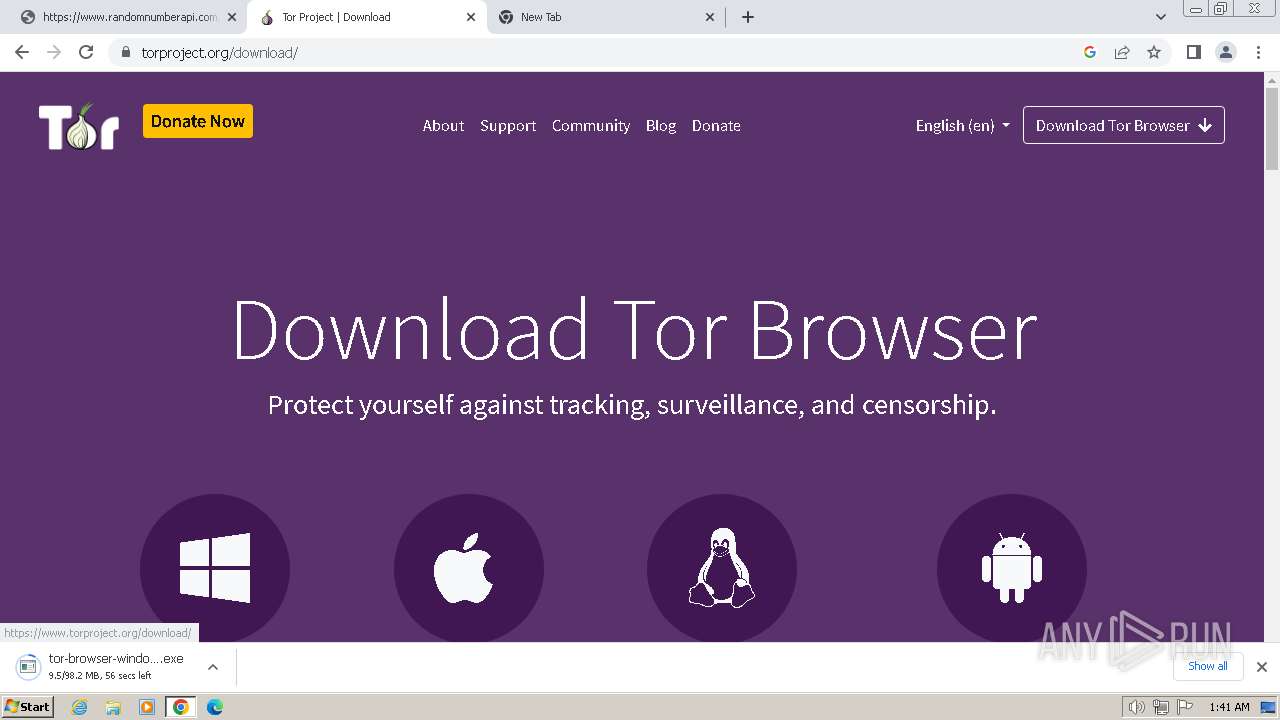Click the Show desktop monitor icon in tray
The image size is (1280, 720).
[x=1268, y=707]
